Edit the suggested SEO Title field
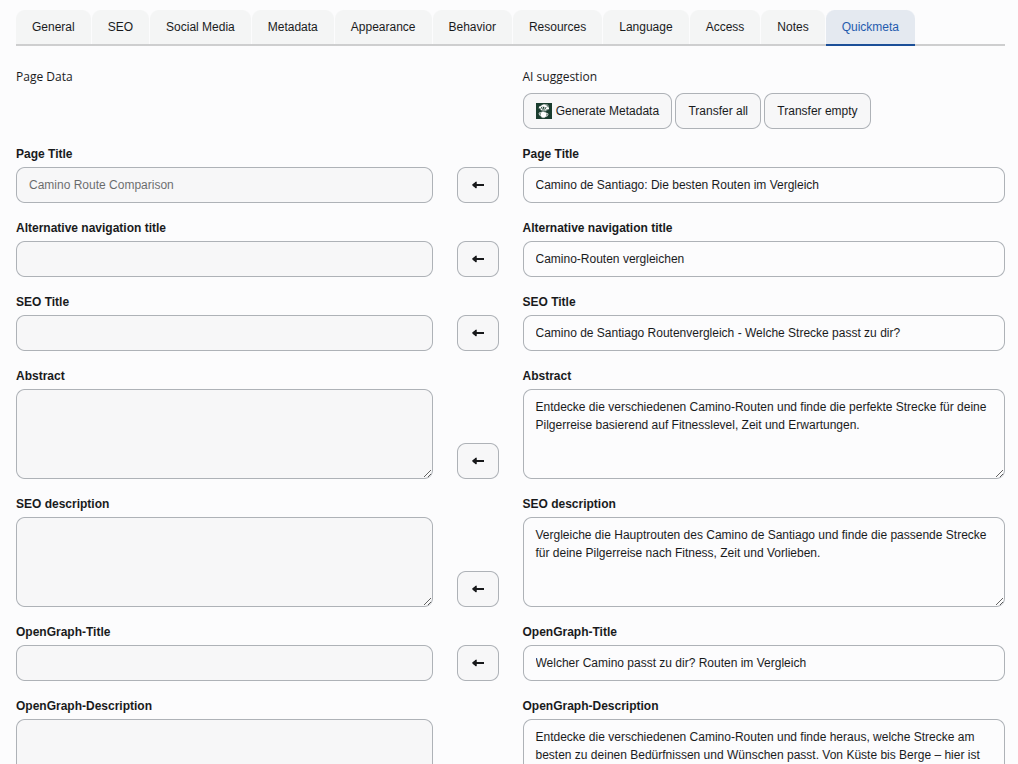The image size is (1018, 764). [x=764, y=333]
